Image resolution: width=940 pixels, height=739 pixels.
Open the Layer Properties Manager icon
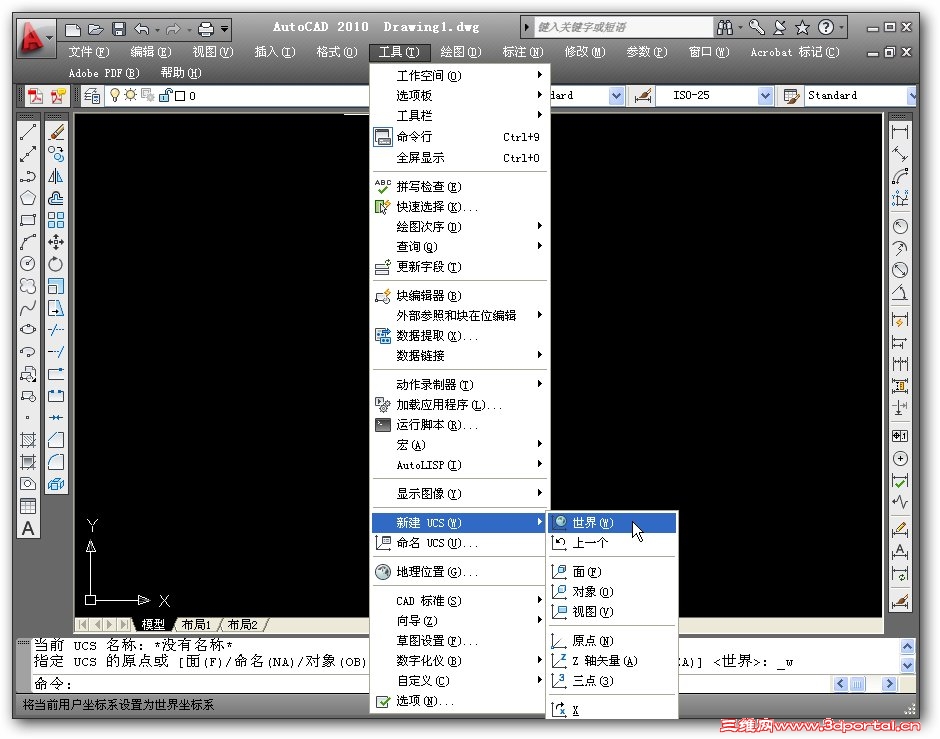tap(92, 95)
